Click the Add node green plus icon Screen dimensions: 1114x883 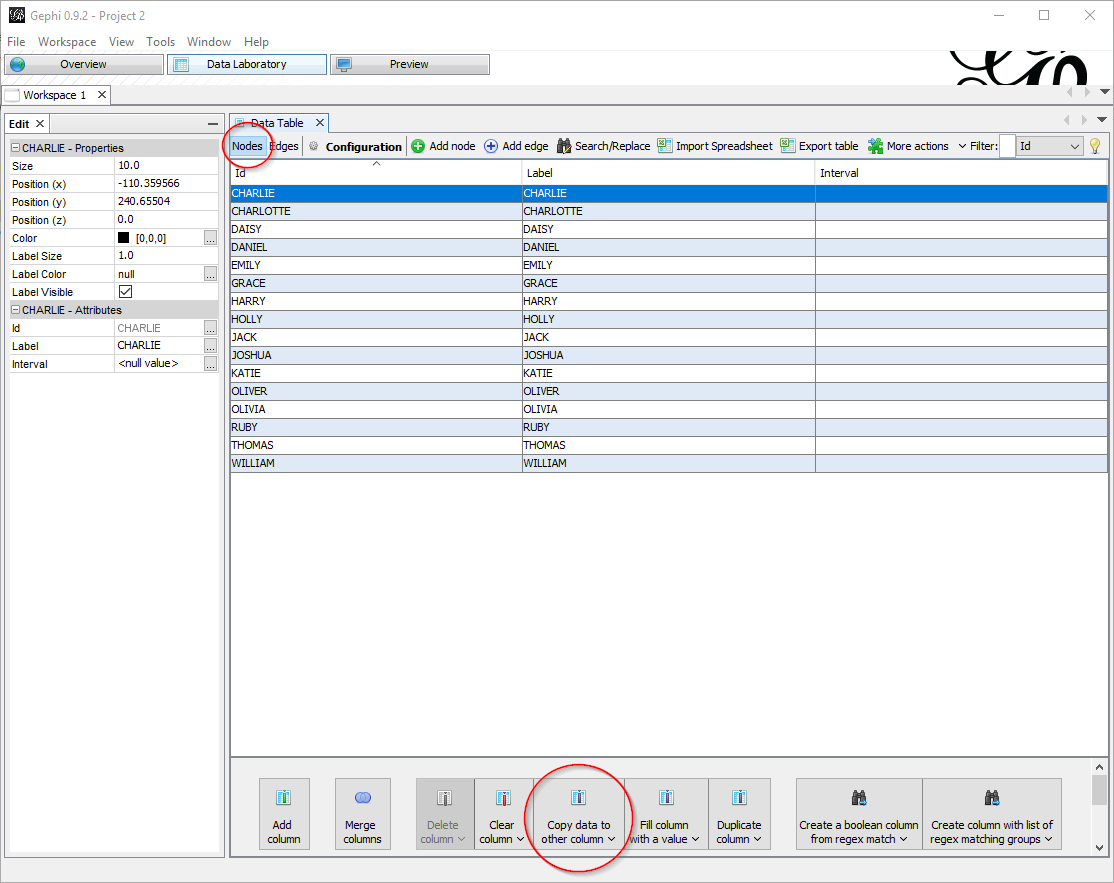[418, 146]
